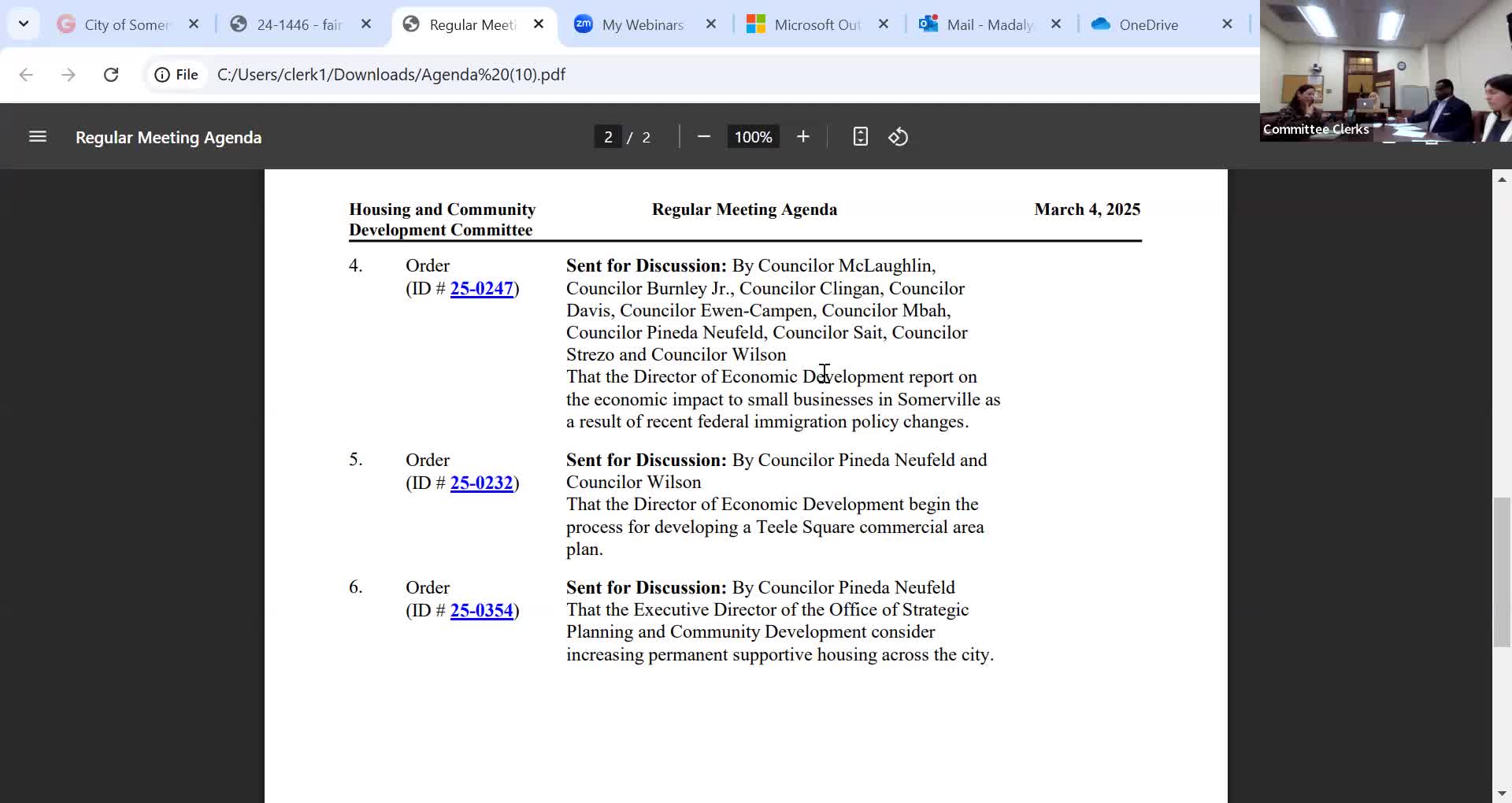Click the 100% zoom level field
Screen dimensions: 1512x803
[753, 137]
